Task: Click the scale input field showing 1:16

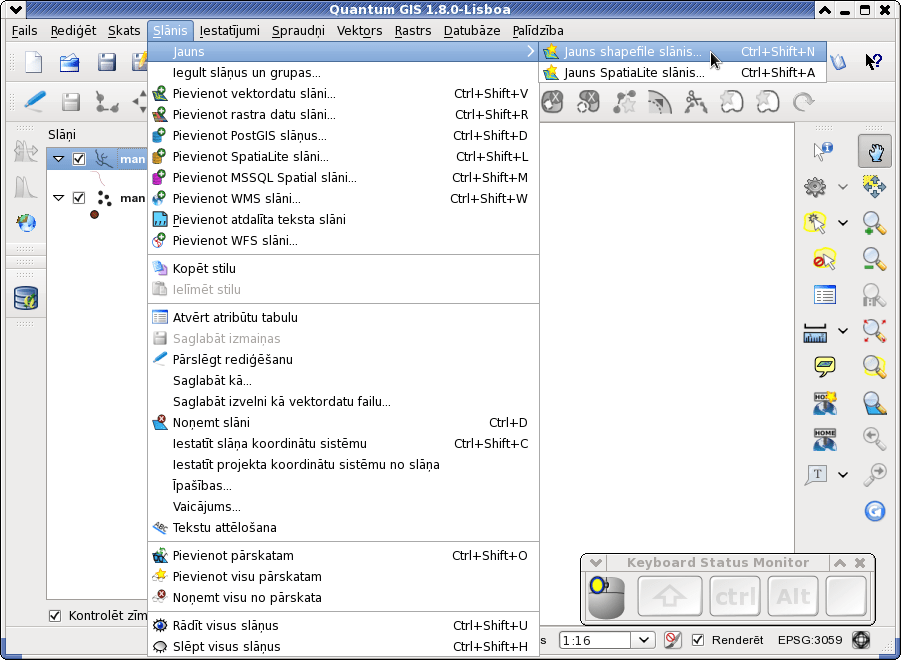Action: pyautogui.click(x=595, y=640)
